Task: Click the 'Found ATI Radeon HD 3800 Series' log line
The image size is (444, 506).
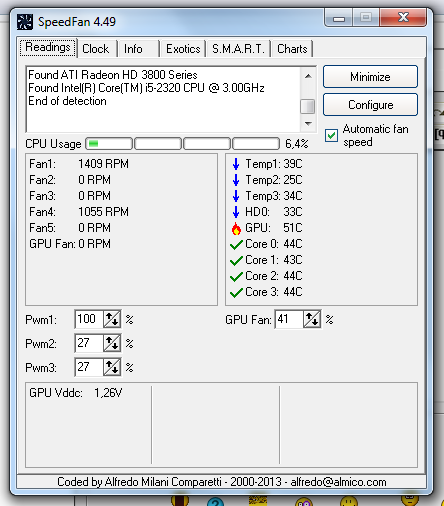Action: click(x=113, y=75)
